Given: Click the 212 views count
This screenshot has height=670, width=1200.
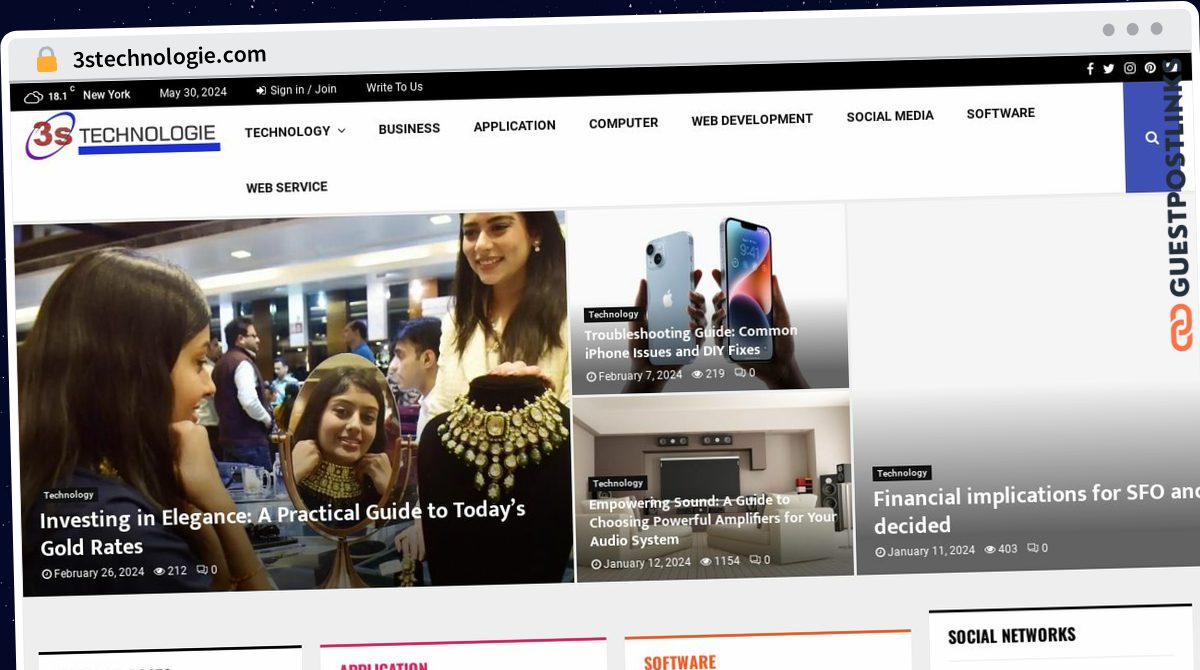Looking at the screenshot, I should point(177,571).
